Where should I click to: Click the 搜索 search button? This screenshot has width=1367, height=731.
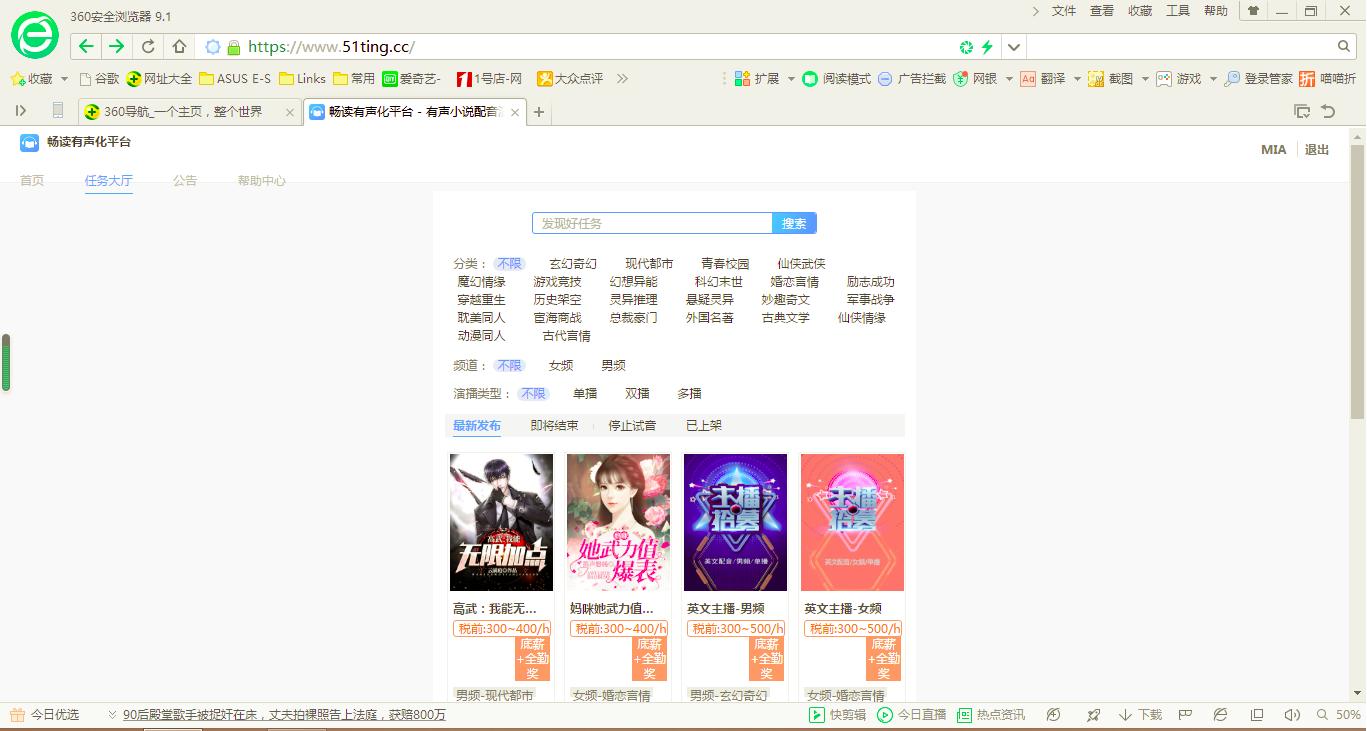(794, 223)
